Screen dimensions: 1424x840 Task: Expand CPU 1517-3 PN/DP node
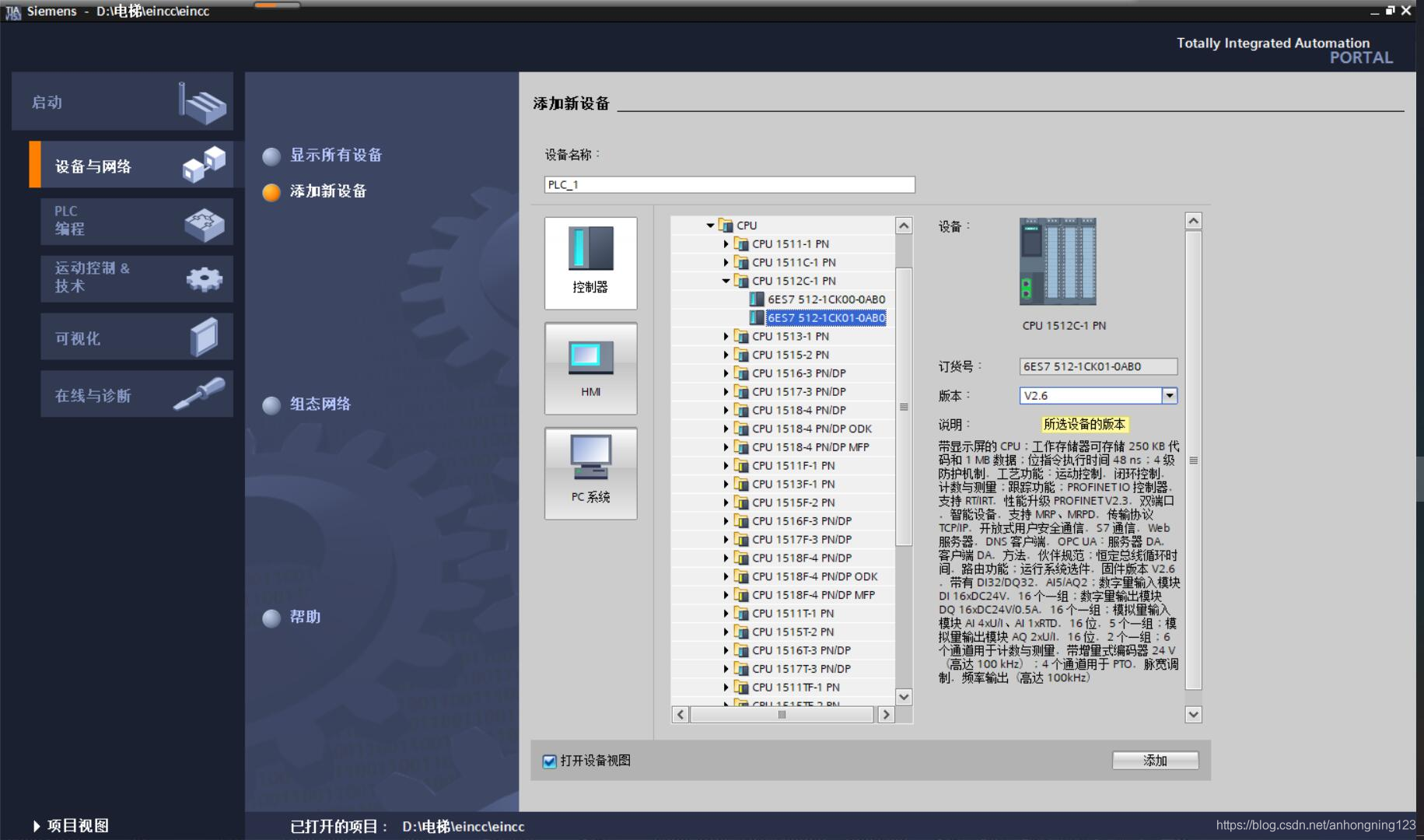(726, 392)
